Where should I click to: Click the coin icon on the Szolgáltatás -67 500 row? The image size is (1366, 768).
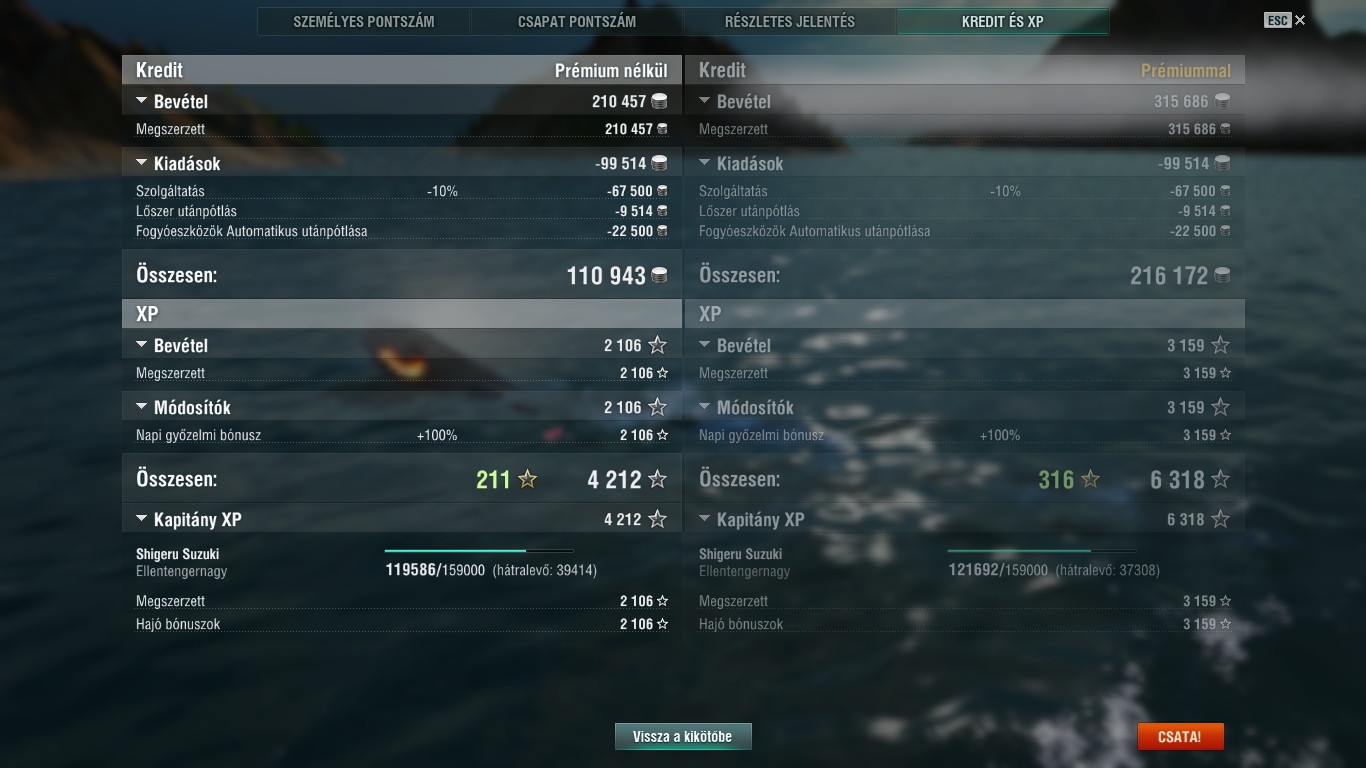click(662, 191)
